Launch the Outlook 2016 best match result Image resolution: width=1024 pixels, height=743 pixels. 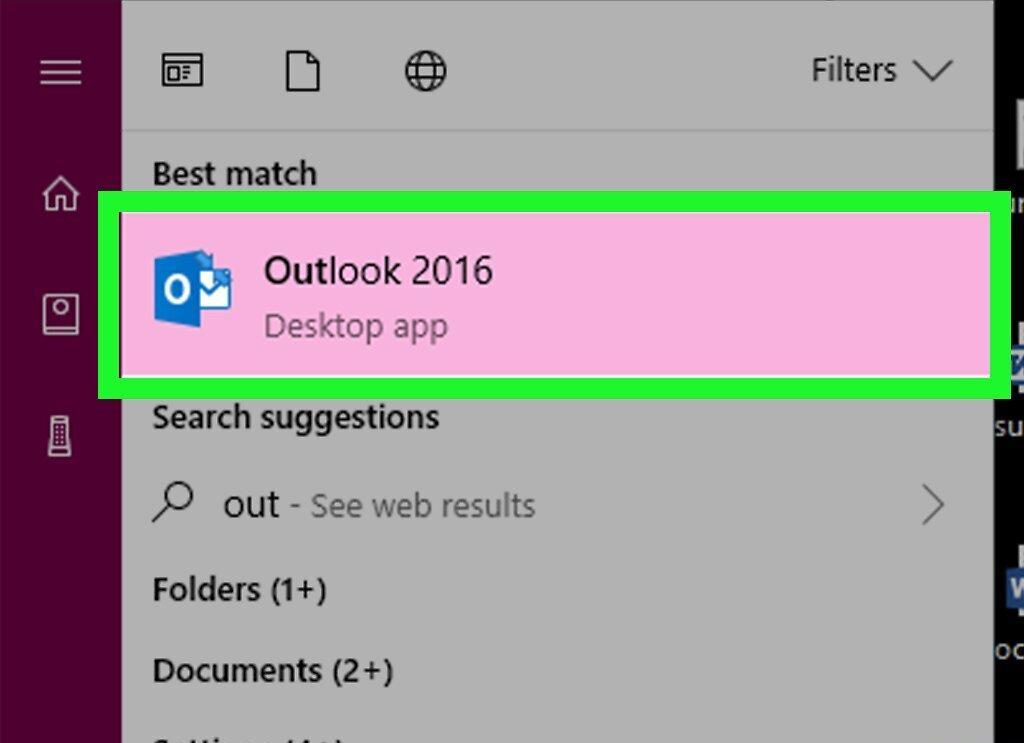point(555,294)
